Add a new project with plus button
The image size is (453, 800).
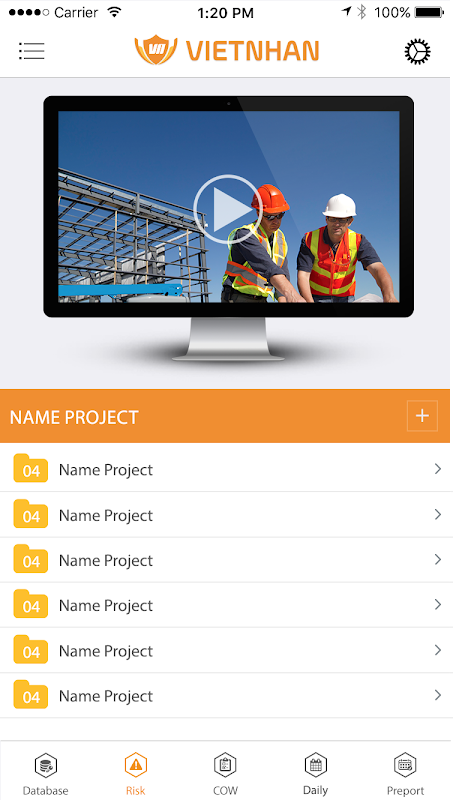pos(422,416)
